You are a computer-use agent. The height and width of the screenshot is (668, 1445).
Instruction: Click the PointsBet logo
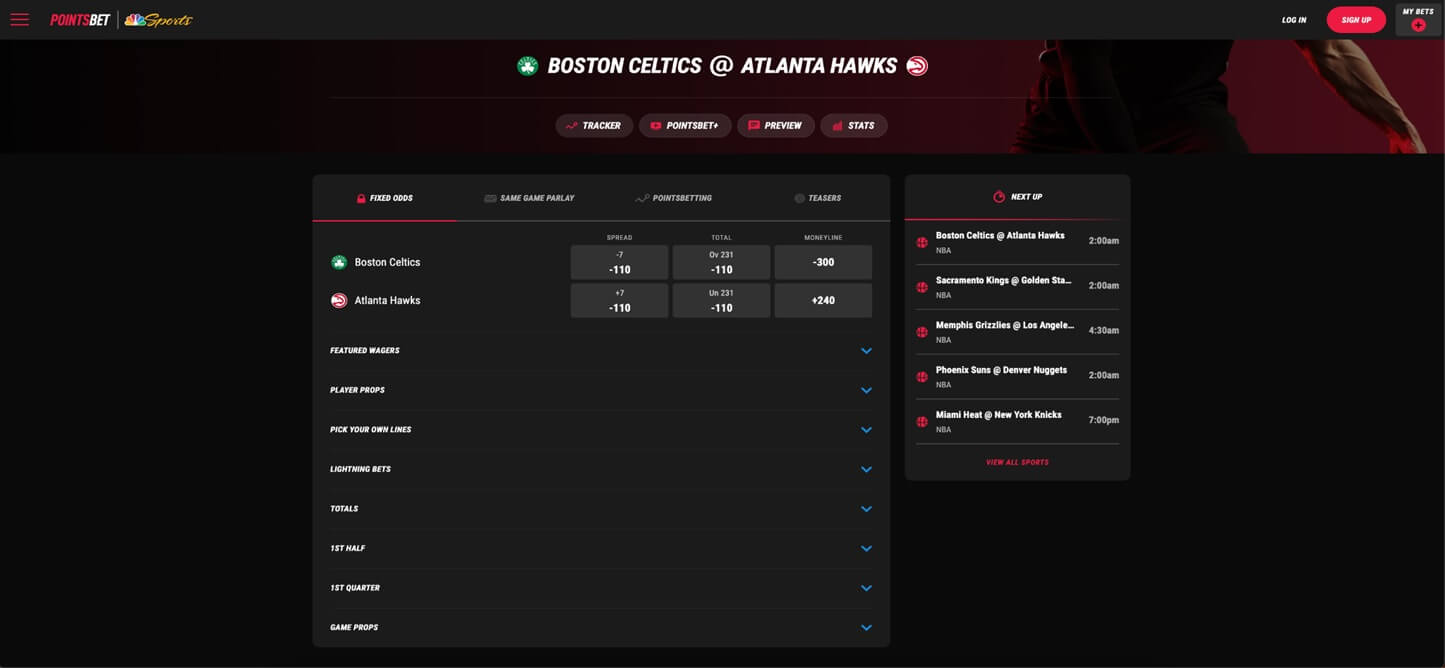(x=80, y=20)
